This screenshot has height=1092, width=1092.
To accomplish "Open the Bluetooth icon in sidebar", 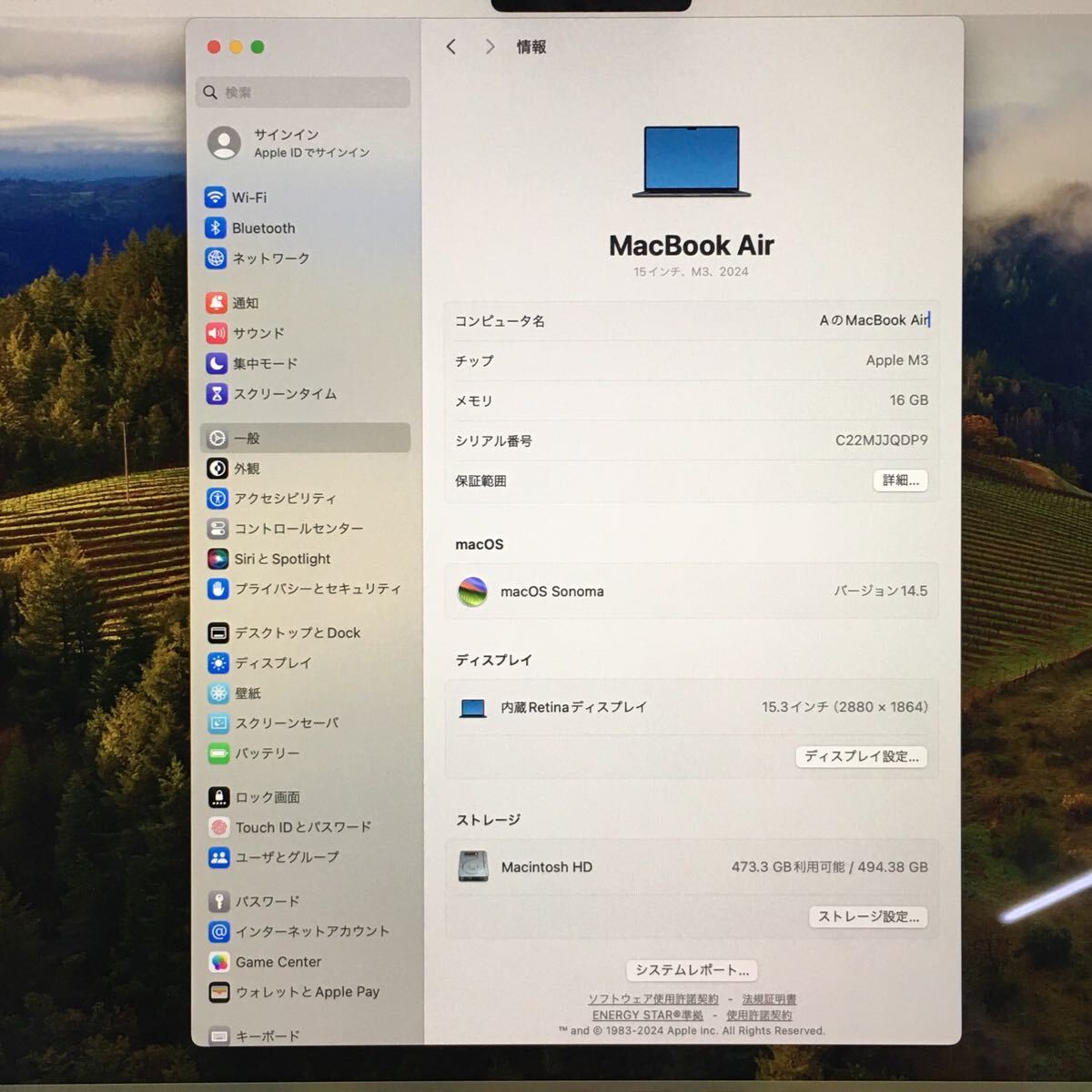I will tap(216, 227).
